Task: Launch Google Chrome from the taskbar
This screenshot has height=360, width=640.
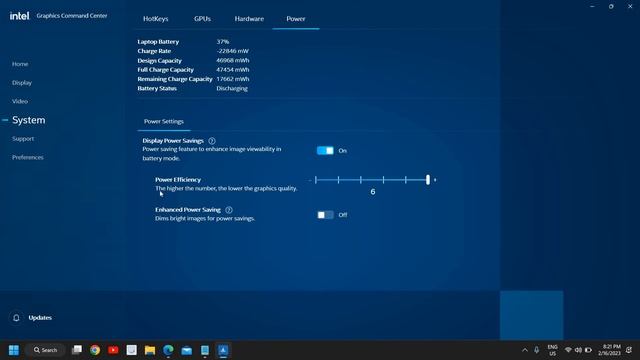Action: coord(95,350)
